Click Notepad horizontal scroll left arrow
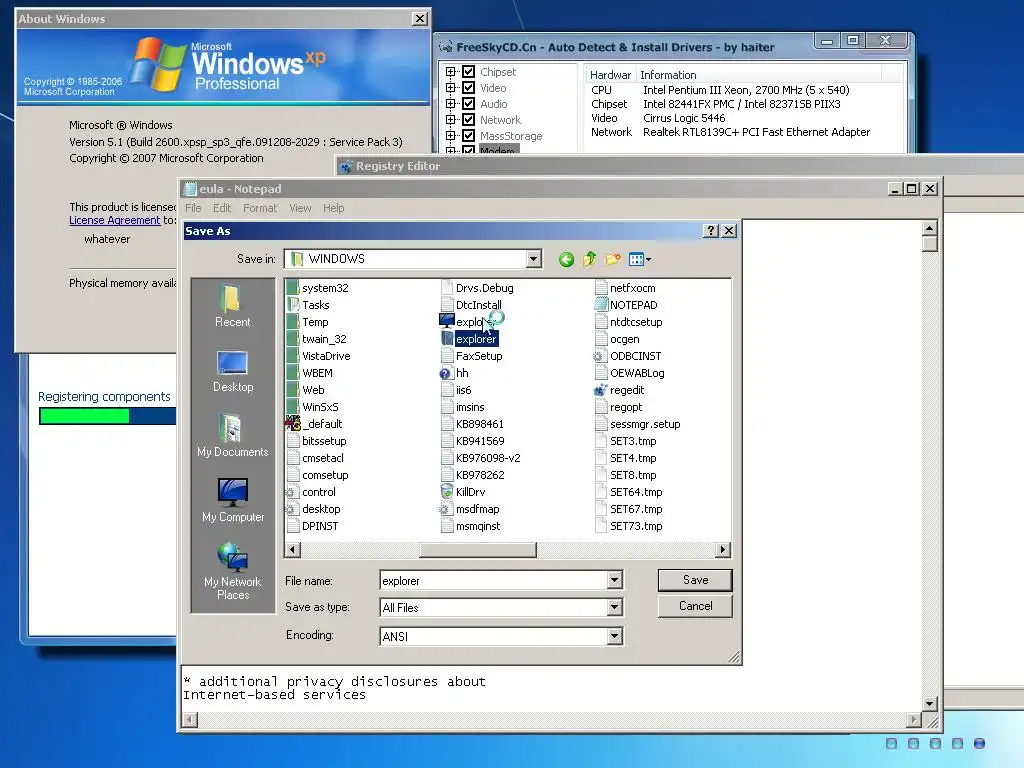The width and height of the screenshot is (1024, 768). (190, 720)
